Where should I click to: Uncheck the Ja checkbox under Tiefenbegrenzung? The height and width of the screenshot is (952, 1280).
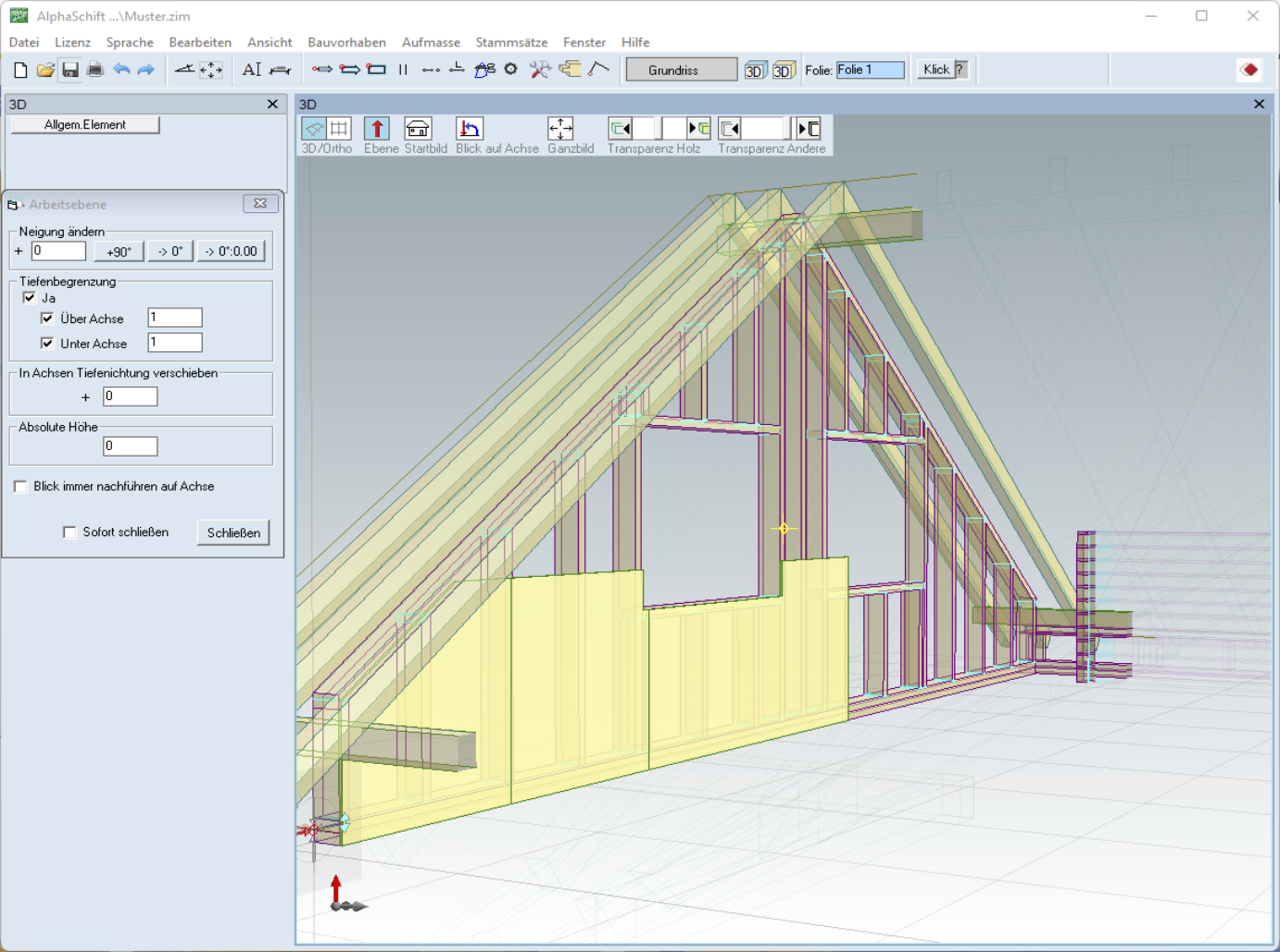[30, 297]
